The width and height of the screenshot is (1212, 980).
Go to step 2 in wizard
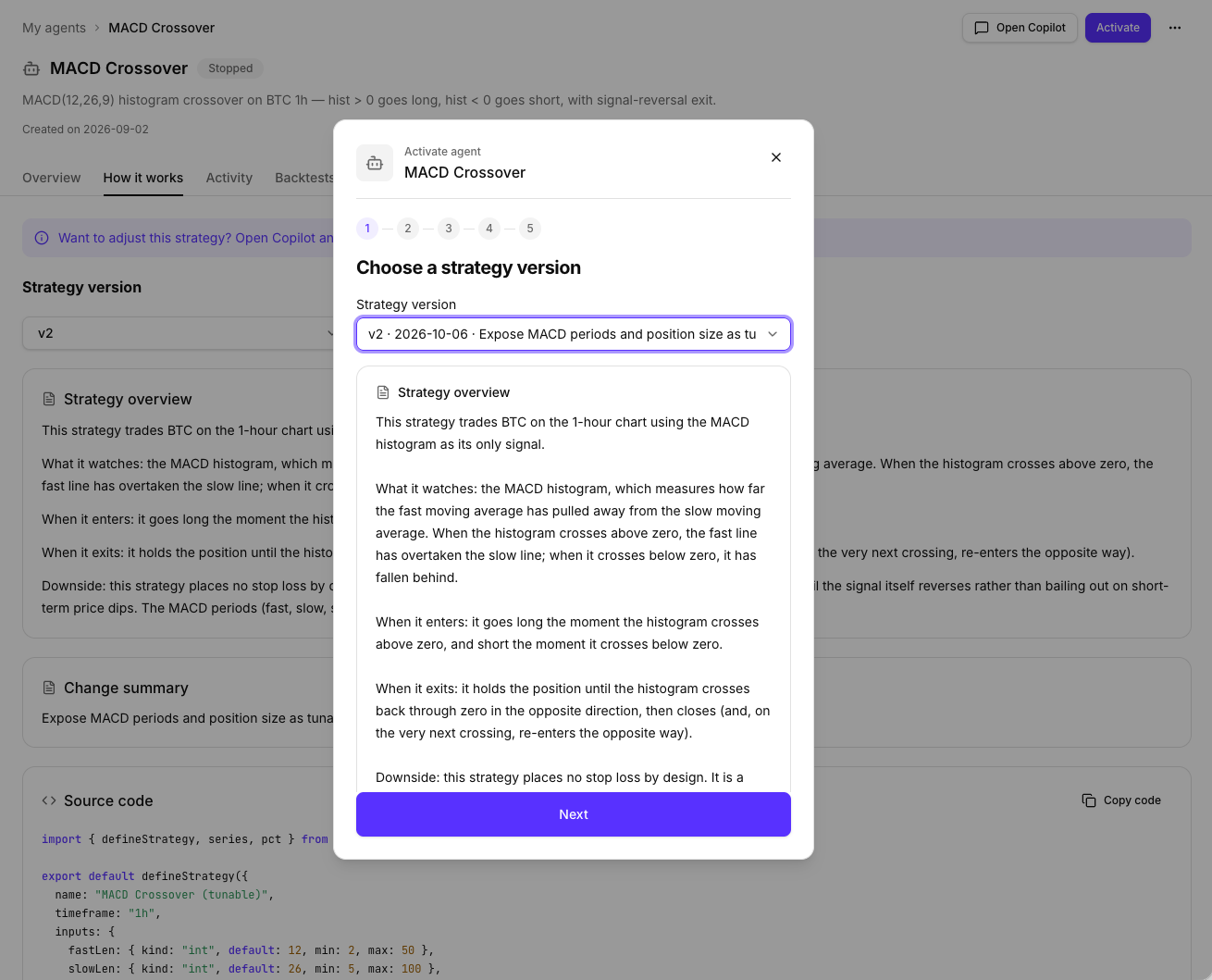408,229
